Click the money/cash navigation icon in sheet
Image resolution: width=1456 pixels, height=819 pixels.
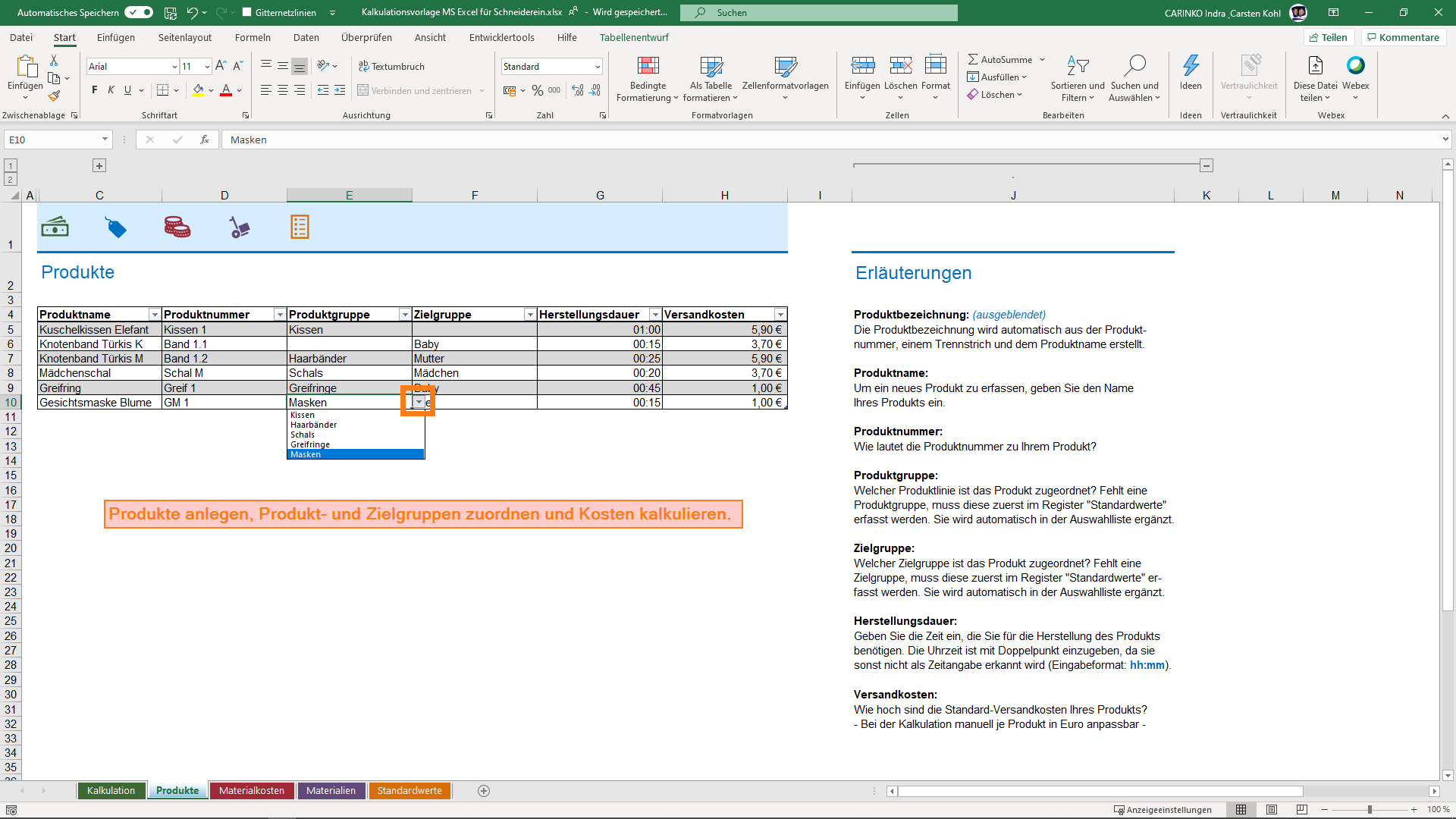[x=55, y=227]
